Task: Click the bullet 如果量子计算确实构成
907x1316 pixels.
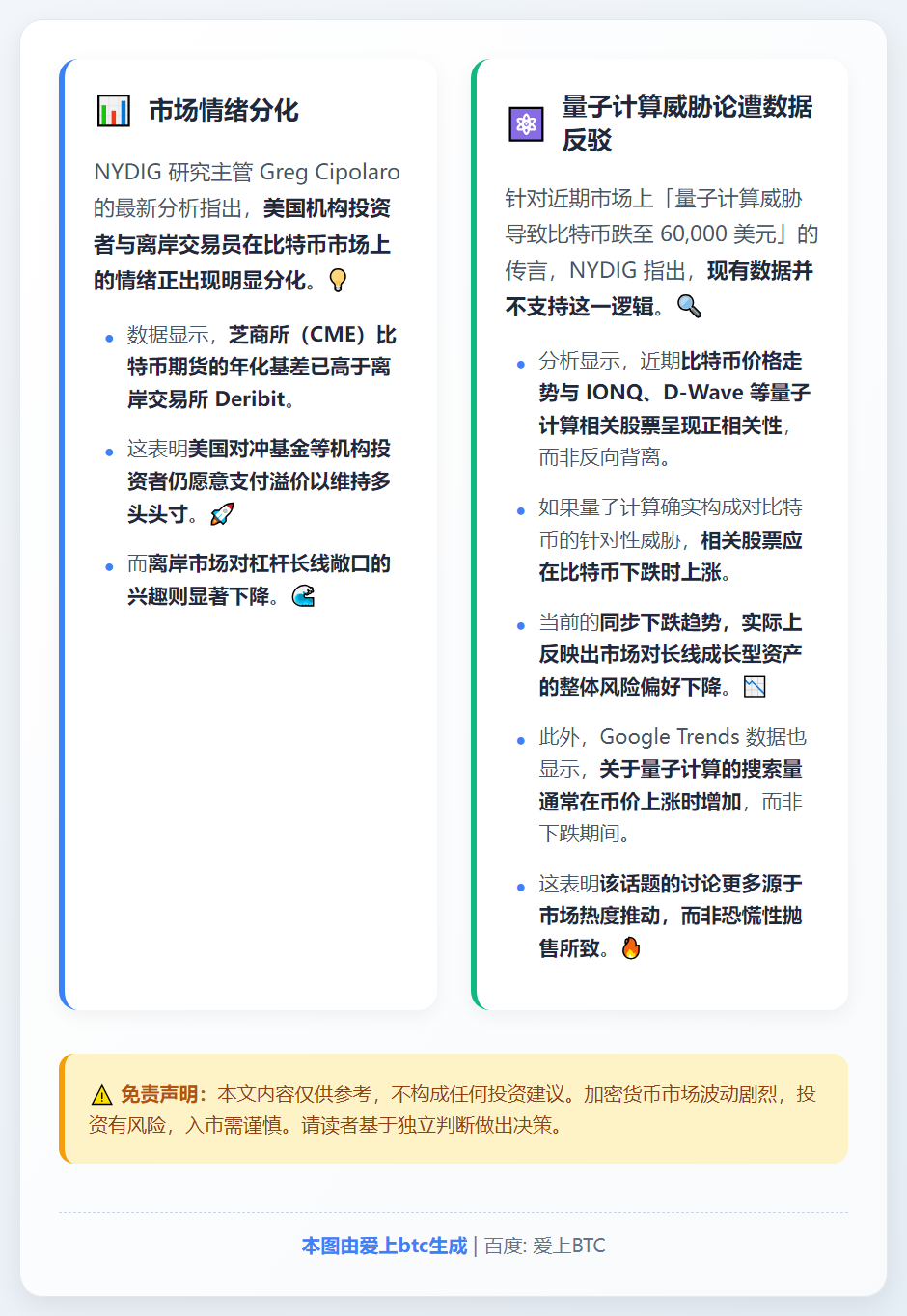Action: pyautogui.click(x=671, y=539)
